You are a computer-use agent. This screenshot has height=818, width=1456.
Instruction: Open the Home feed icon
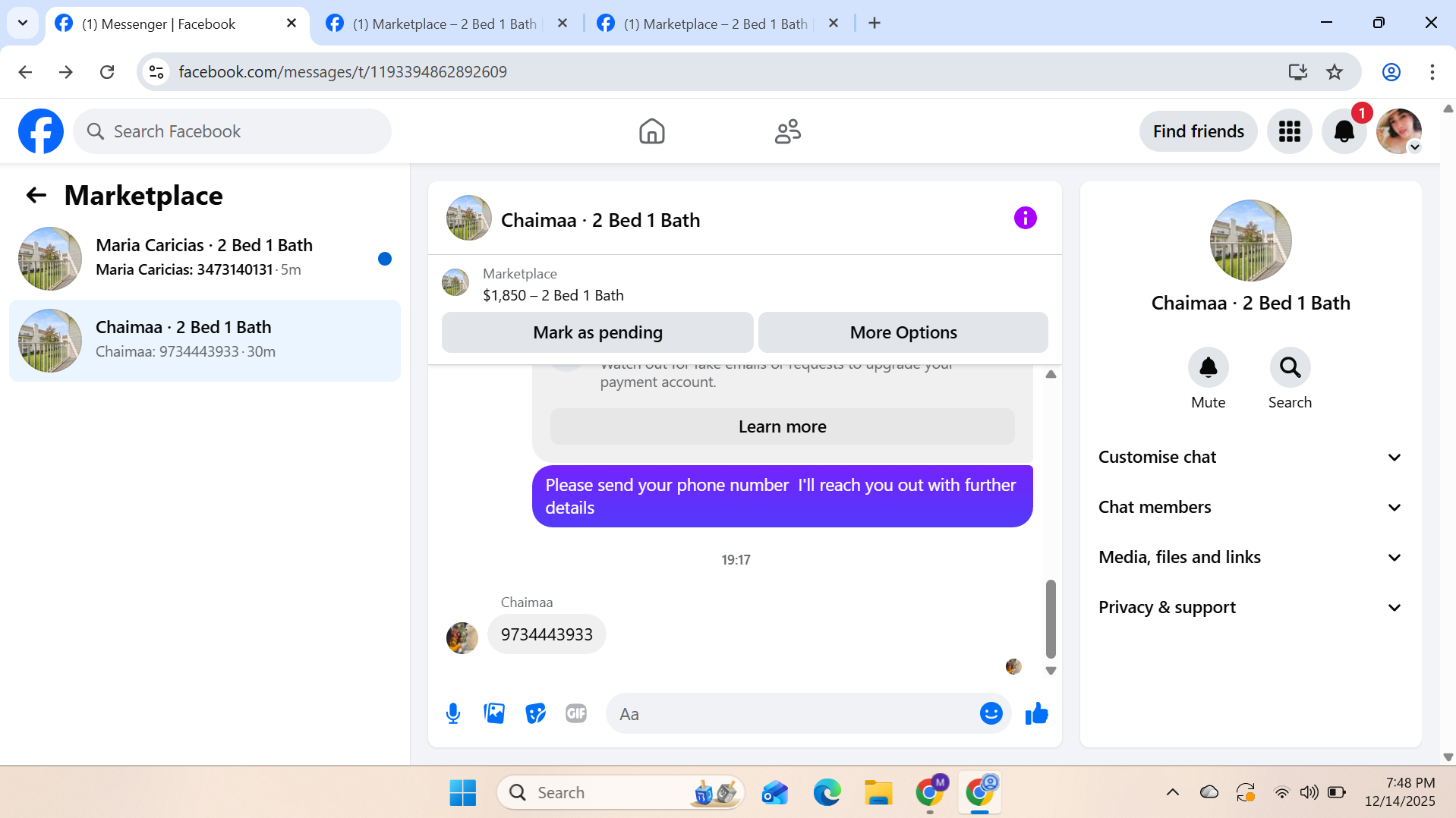651,131
